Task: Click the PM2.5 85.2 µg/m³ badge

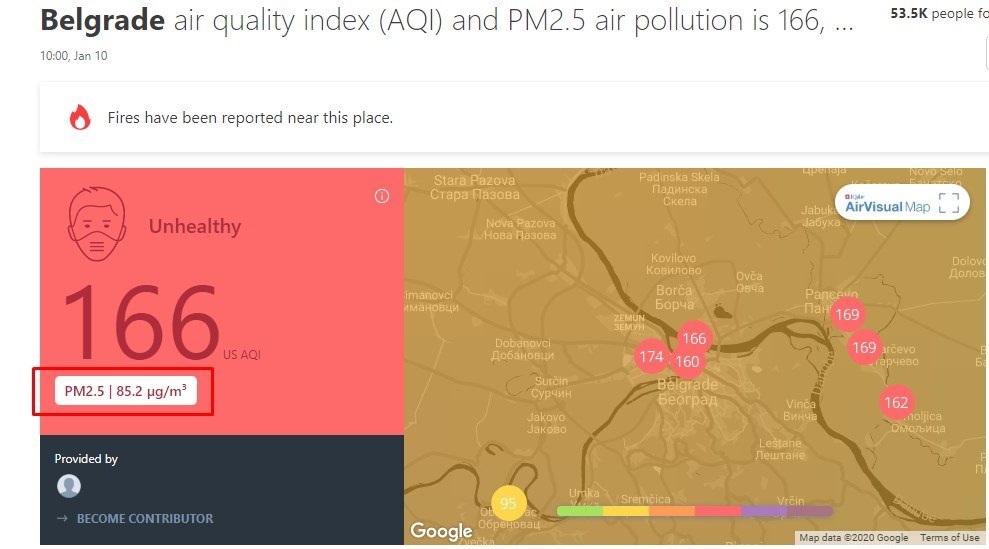Action: click(x=126, y=391)
